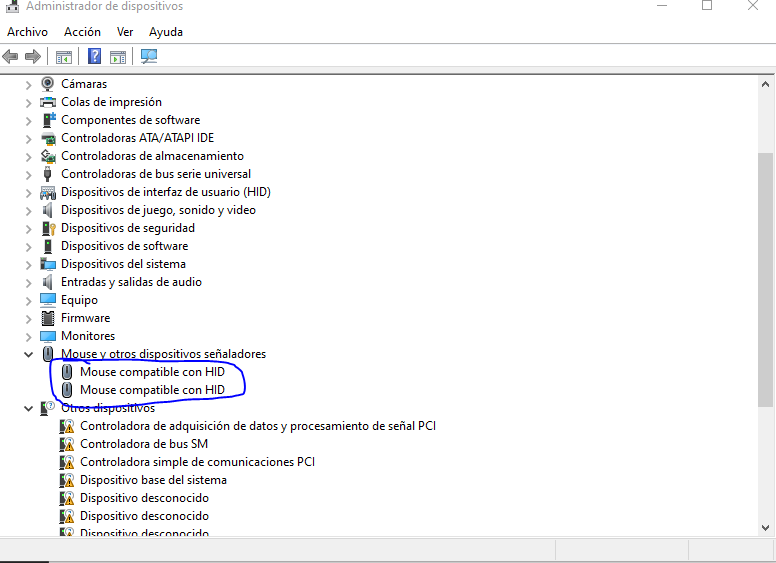This screenshot has width=776, height=563.
Task: Expand the Colas de impresión category
Action: coord(28,102)
